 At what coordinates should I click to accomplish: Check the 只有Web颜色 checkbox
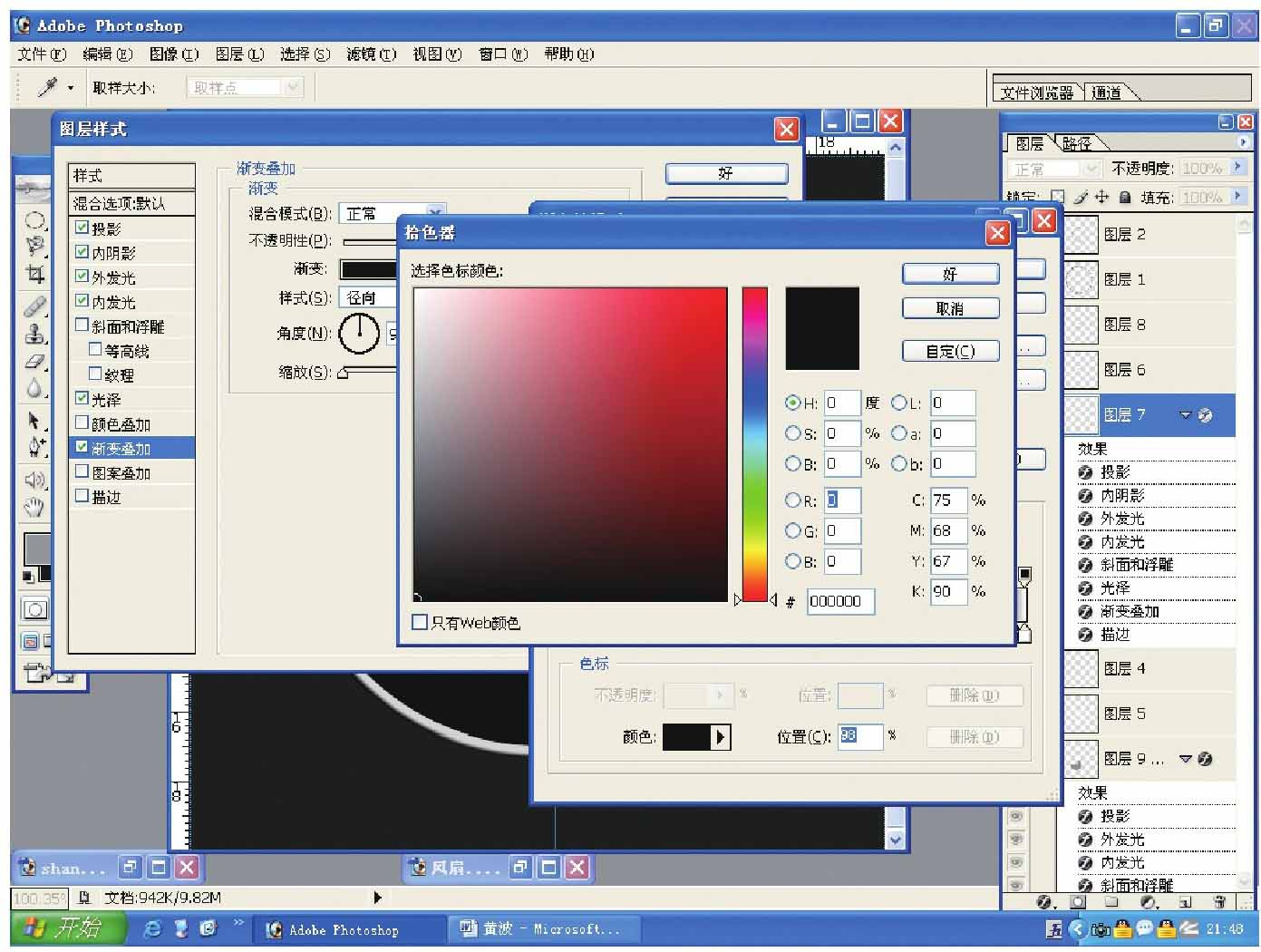pyautogui.click(x=420, y=623)
